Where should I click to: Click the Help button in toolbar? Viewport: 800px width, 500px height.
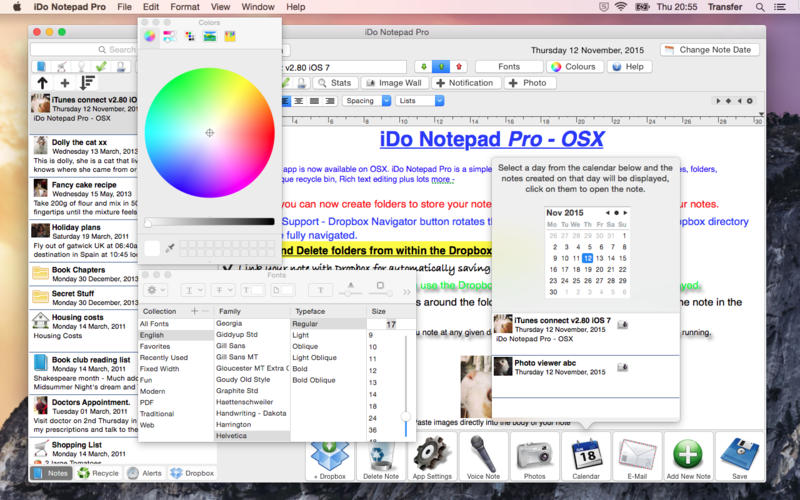pyautogui.click(x=629, y=66)
